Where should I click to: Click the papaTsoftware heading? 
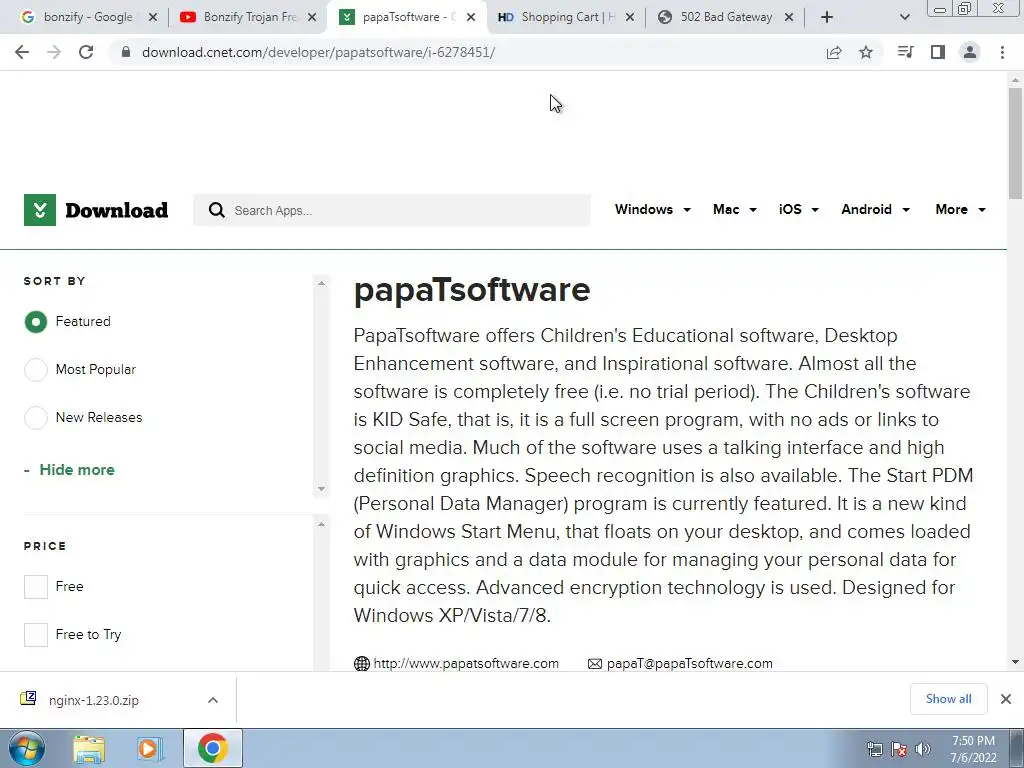[x=472, y=289]
